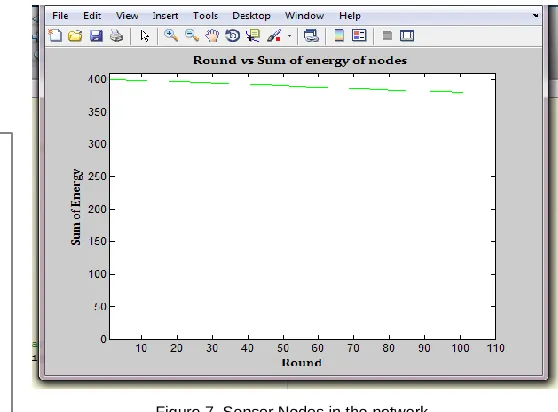Viewport: 558px width, 412px height.
Task: Click the y-axis tick label 350
Action: tap(97, 112)
